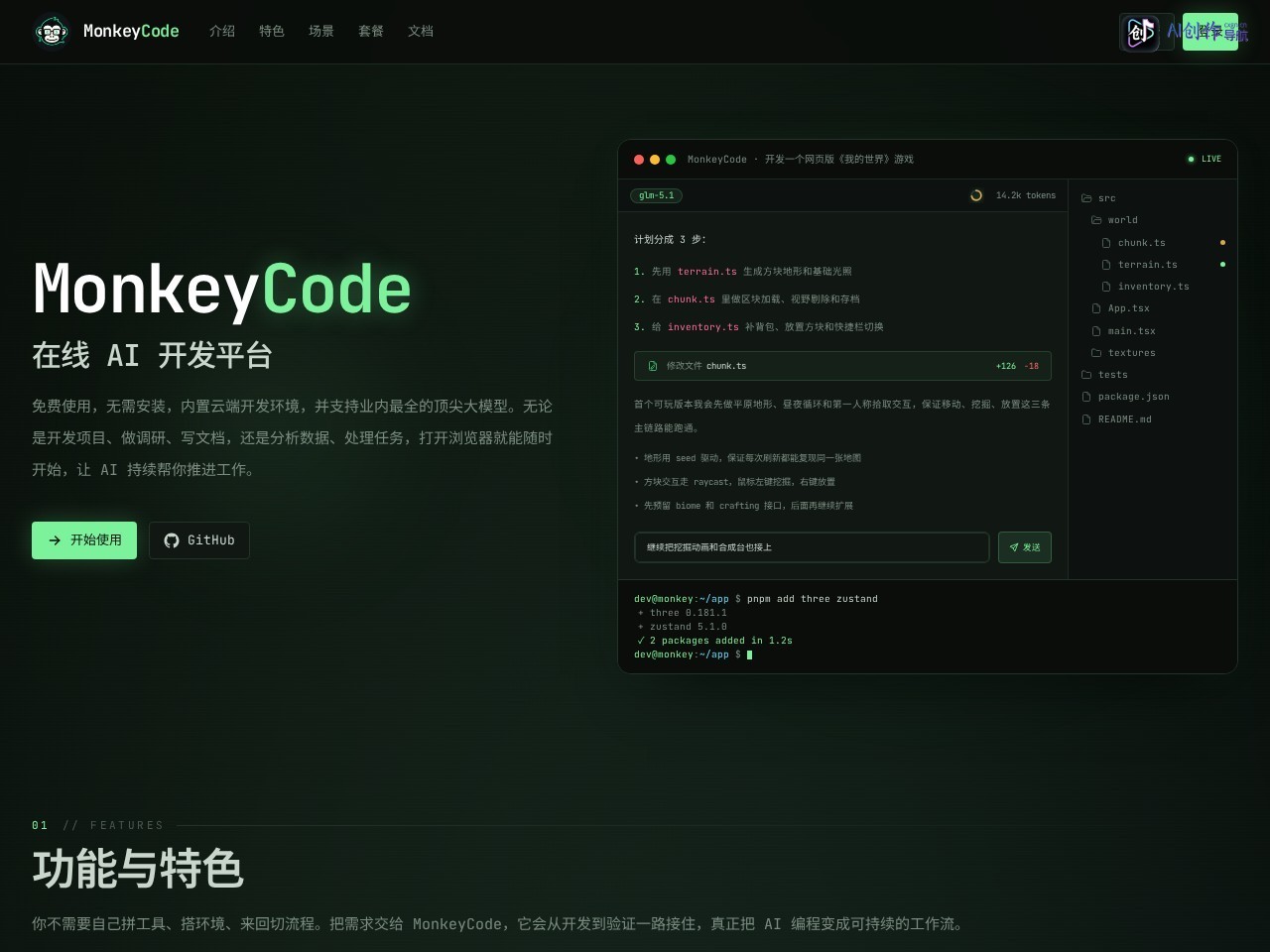
Task: Click the +126 additions count
Action: 1006,366
